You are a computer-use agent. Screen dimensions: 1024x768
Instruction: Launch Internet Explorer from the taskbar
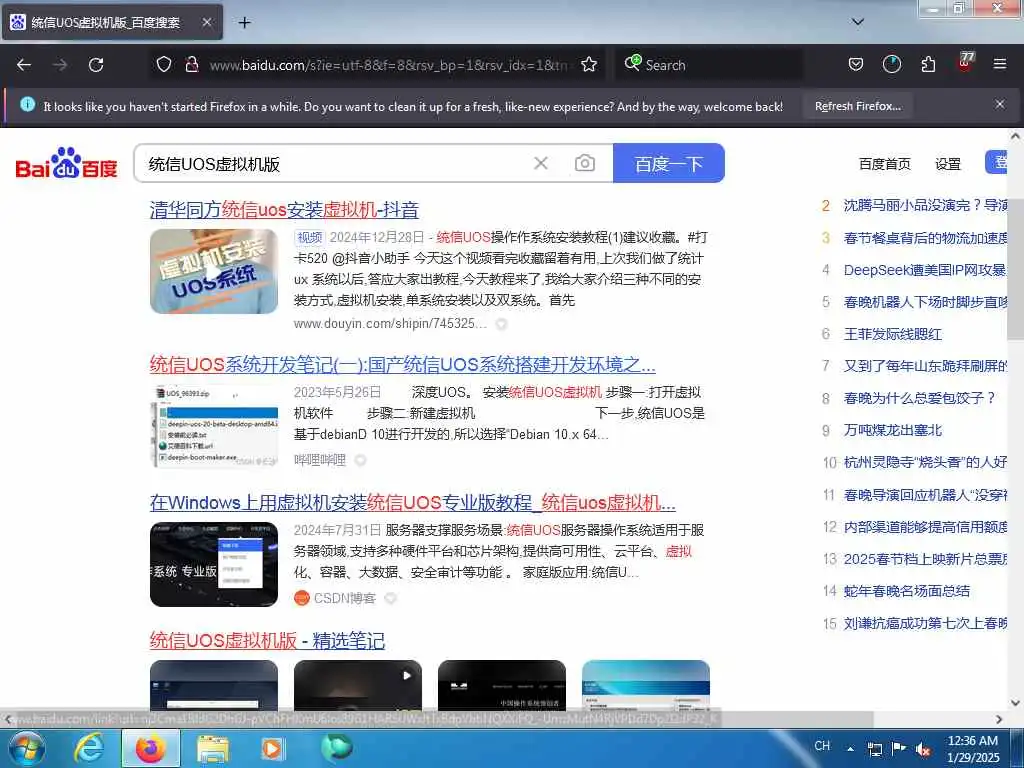point(88,748)
